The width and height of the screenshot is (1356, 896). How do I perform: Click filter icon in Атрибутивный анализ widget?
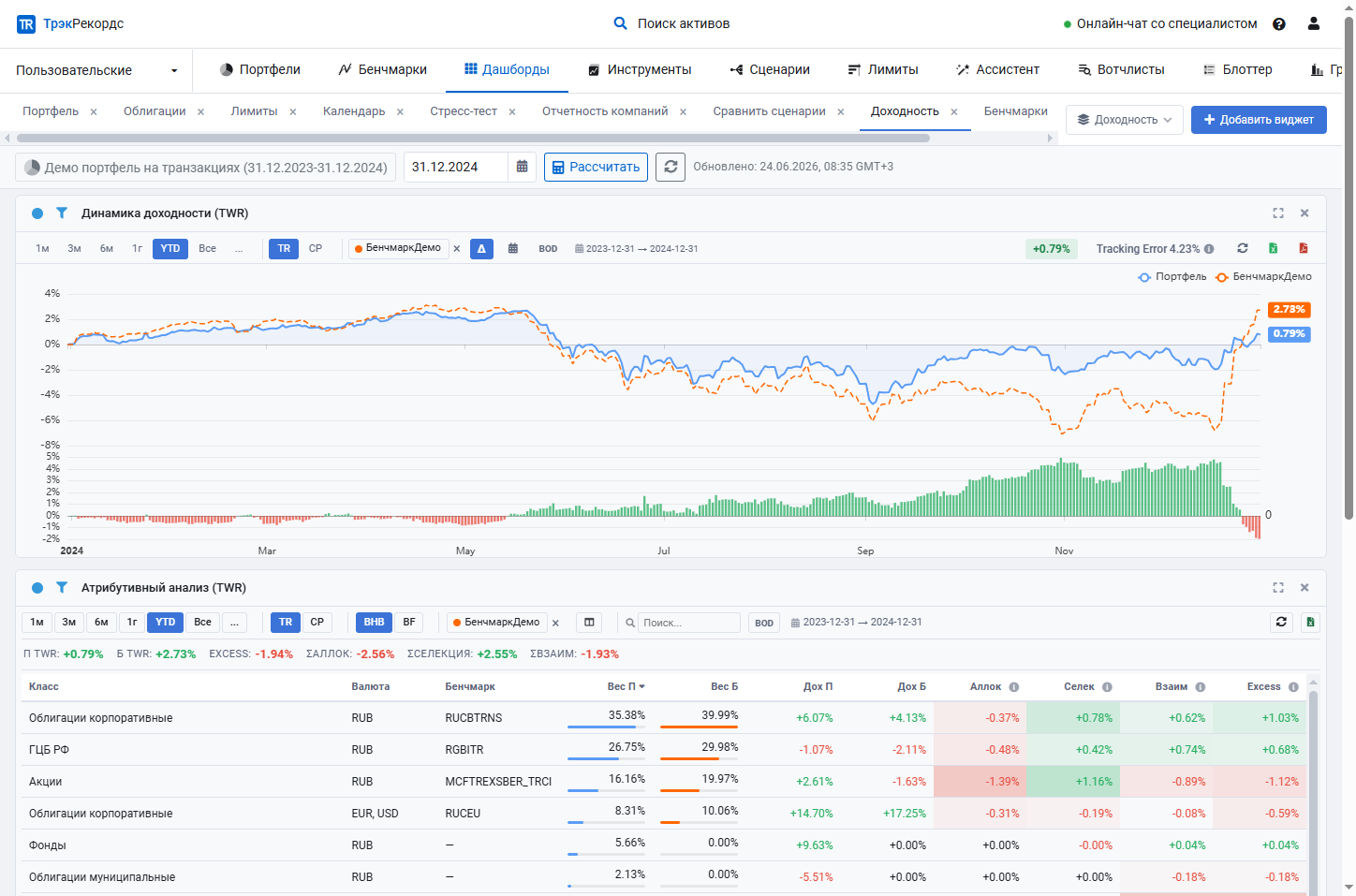[x=62, y=588]
